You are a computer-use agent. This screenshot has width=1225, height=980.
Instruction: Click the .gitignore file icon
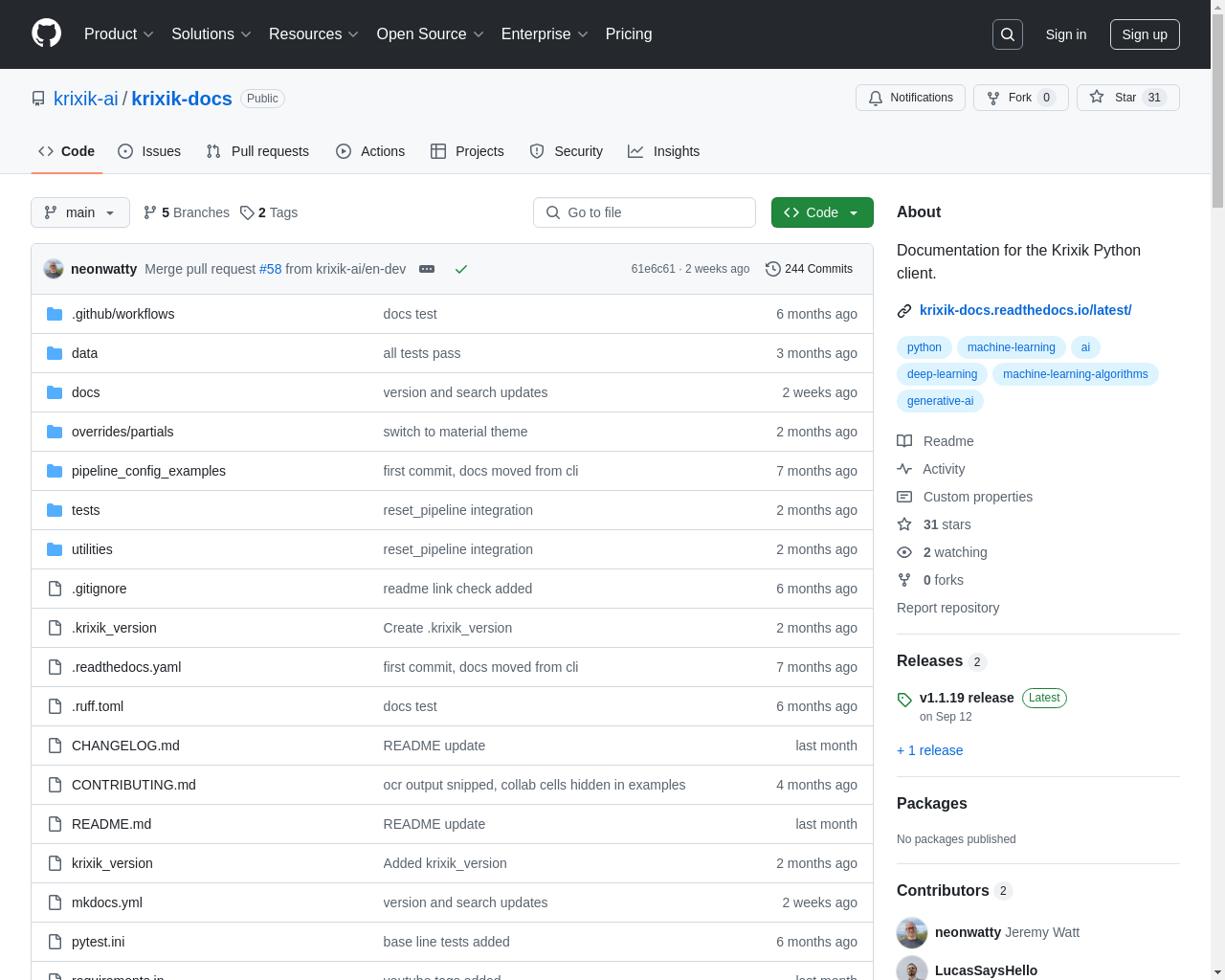pos(55,589)
